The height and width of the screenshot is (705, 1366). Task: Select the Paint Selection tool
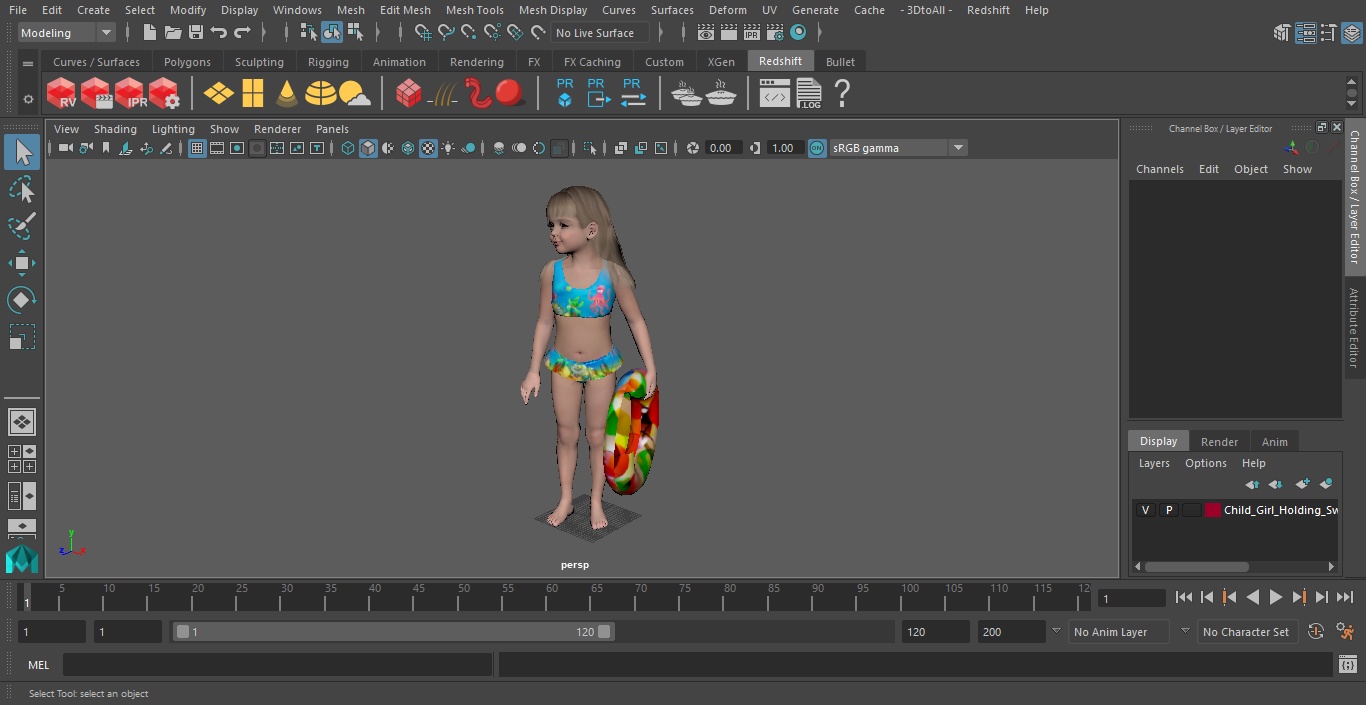click(22, 226)
